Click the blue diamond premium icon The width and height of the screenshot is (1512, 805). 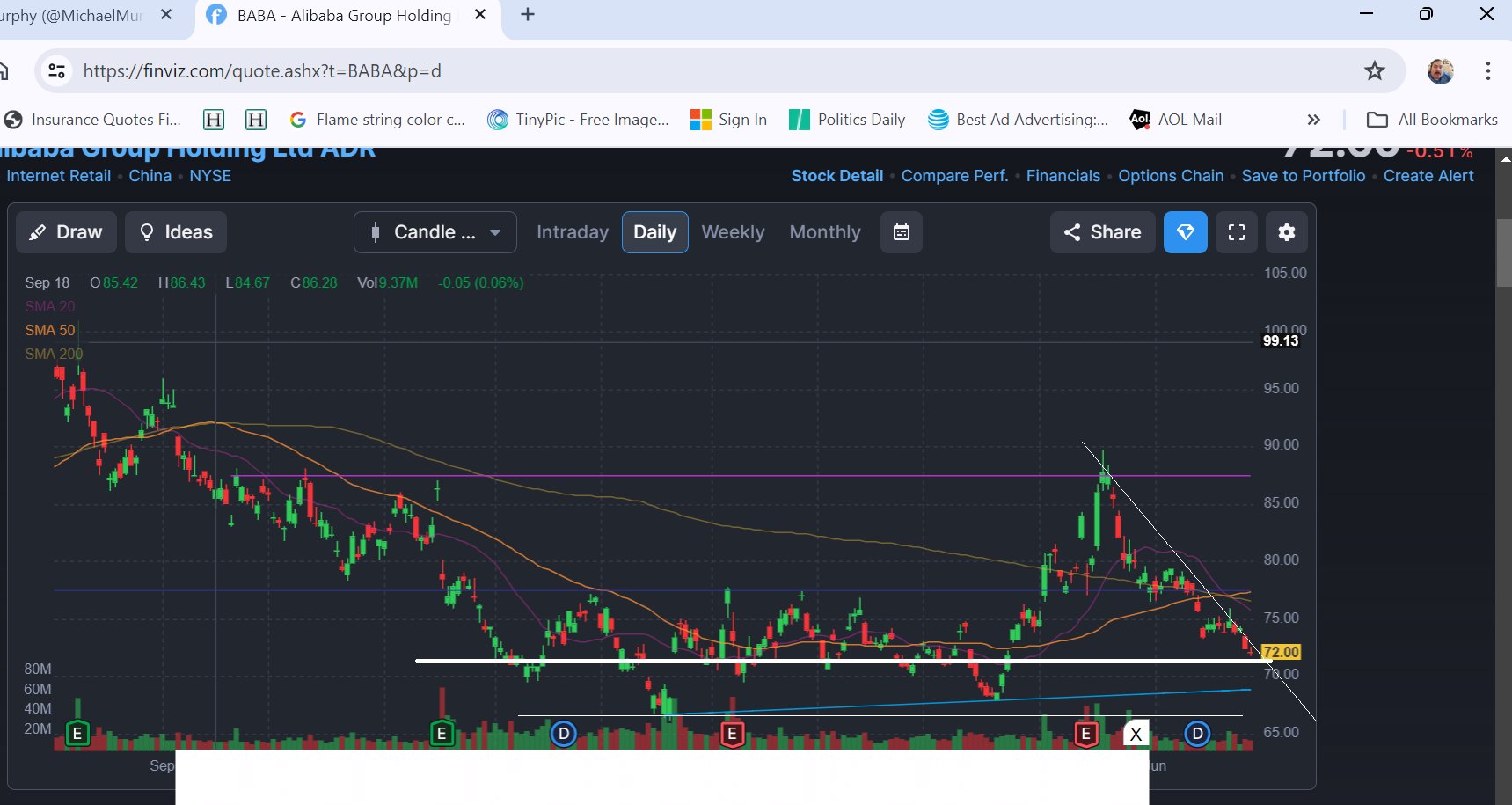tap(1186, 232)
